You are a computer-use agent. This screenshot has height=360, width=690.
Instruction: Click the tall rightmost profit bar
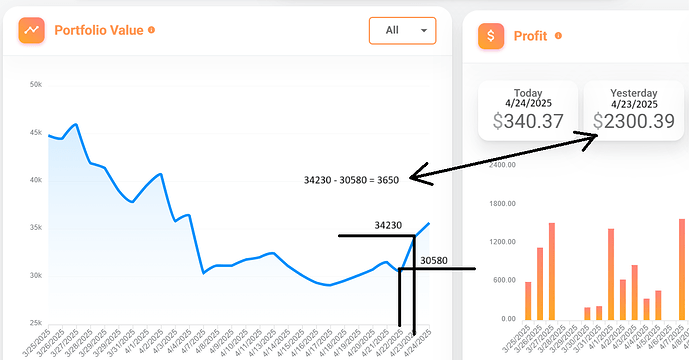tap(682, 269)
